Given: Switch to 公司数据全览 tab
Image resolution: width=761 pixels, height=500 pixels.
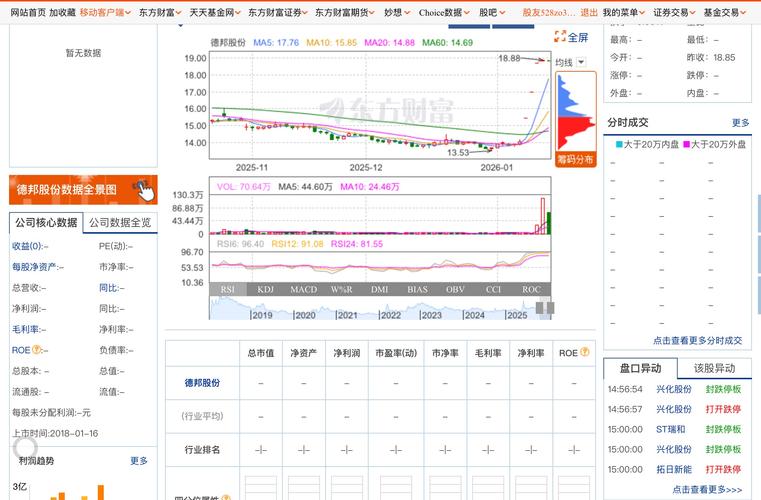Looking at the screenshot, I should [x=120, y=223].
